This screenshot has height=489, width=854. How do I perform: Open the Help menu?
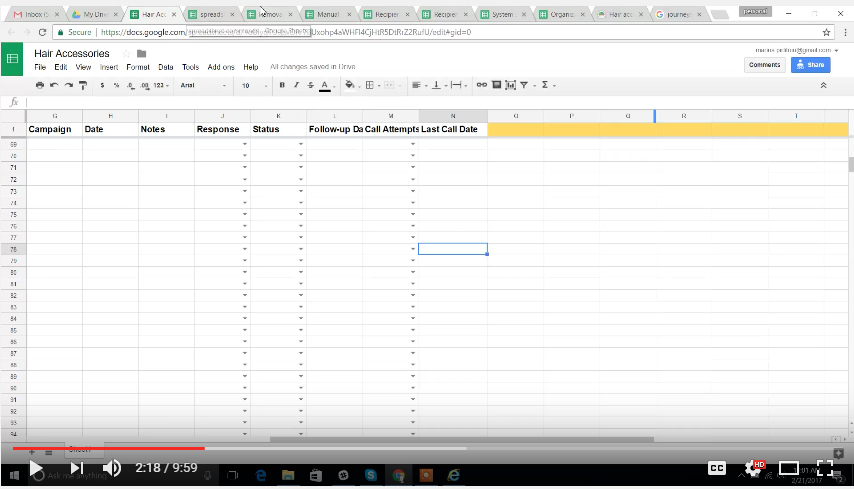click(251, 67)
